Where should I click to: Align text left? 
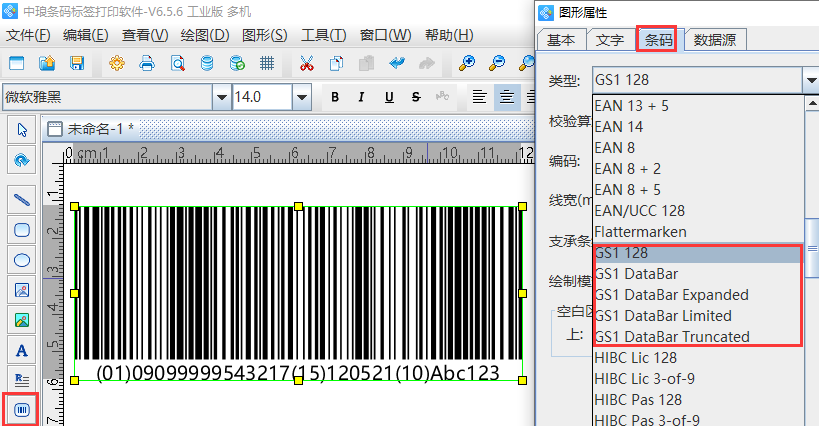[x=479, y=97]
